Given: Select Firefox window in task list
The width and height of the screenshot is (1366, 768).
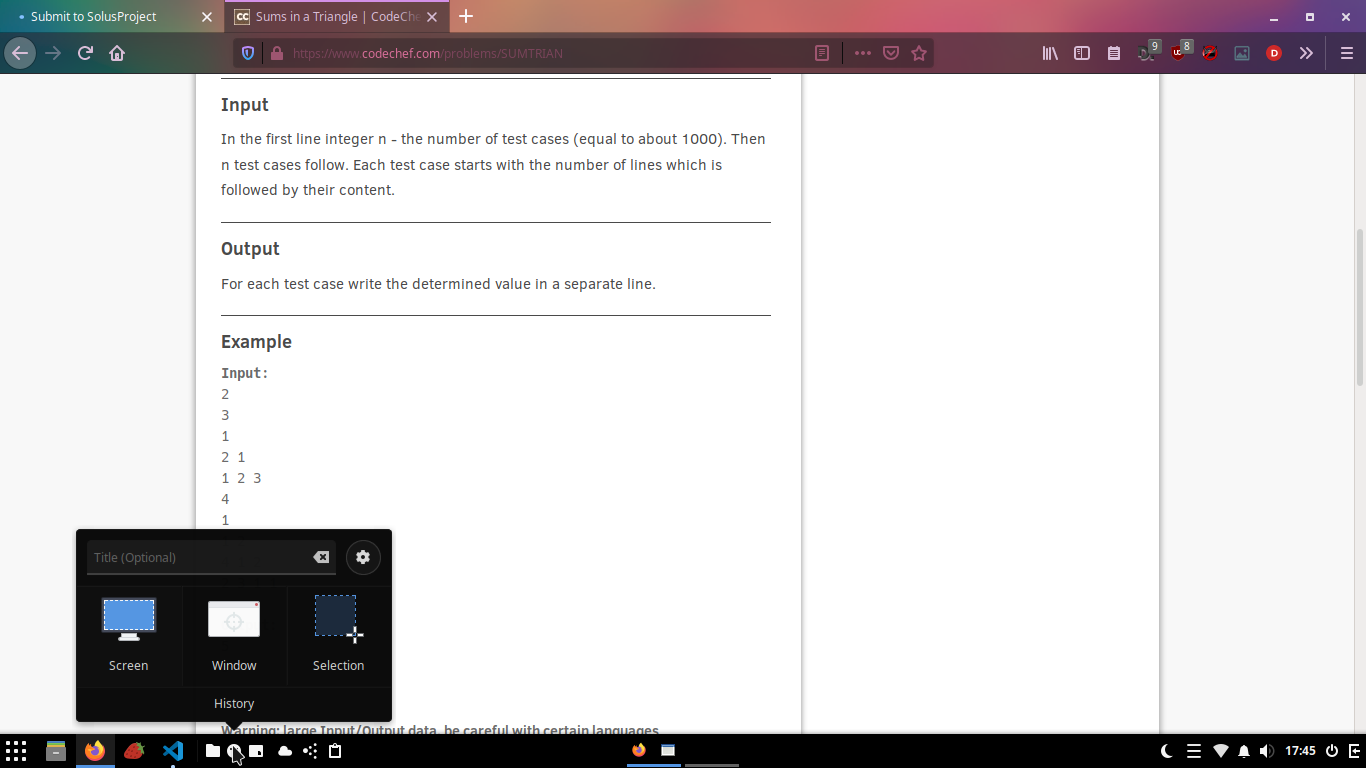Looking at the screenshot, I should coord(639,751).
